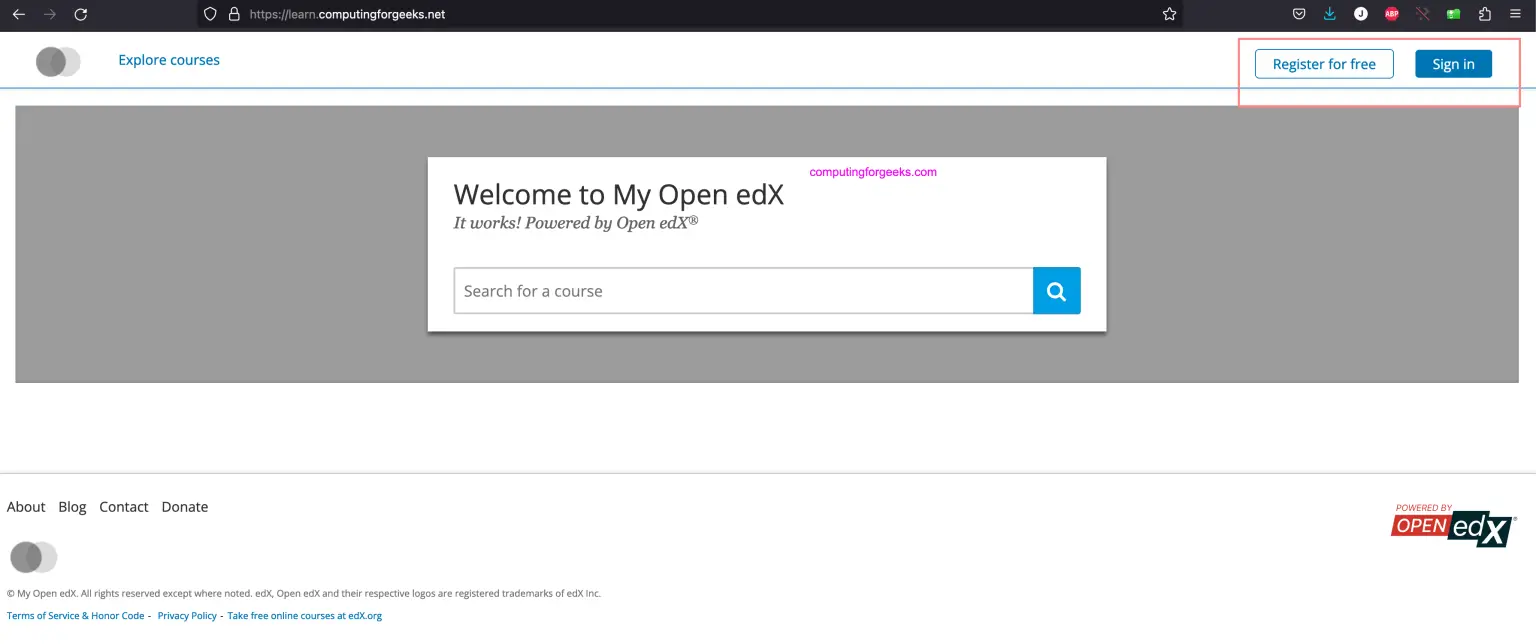Screen dimensions: 1536x644
Task: Open the Privacy Policy link
Action: click(187, 615)
